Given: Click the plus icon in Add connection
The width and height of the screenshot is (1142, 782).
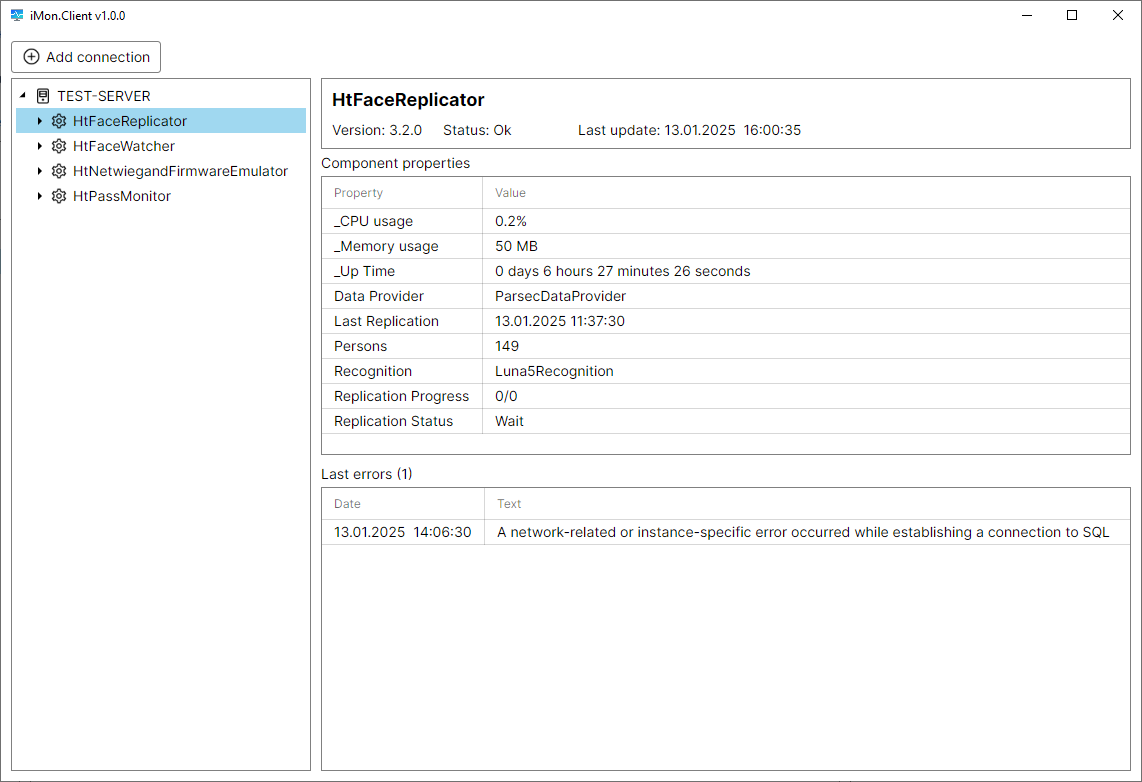Looking at the screenshot, I should click(31, 57).
